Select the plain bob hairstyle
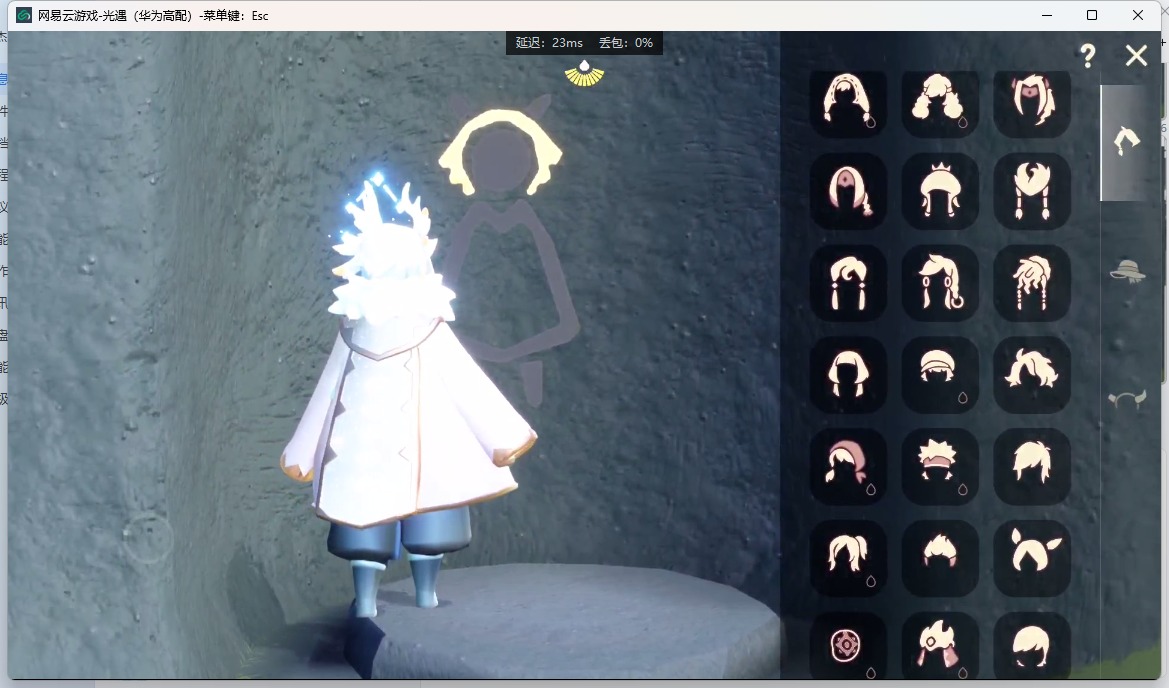The height and width of the screenshot is (688, 1169). 848,375
